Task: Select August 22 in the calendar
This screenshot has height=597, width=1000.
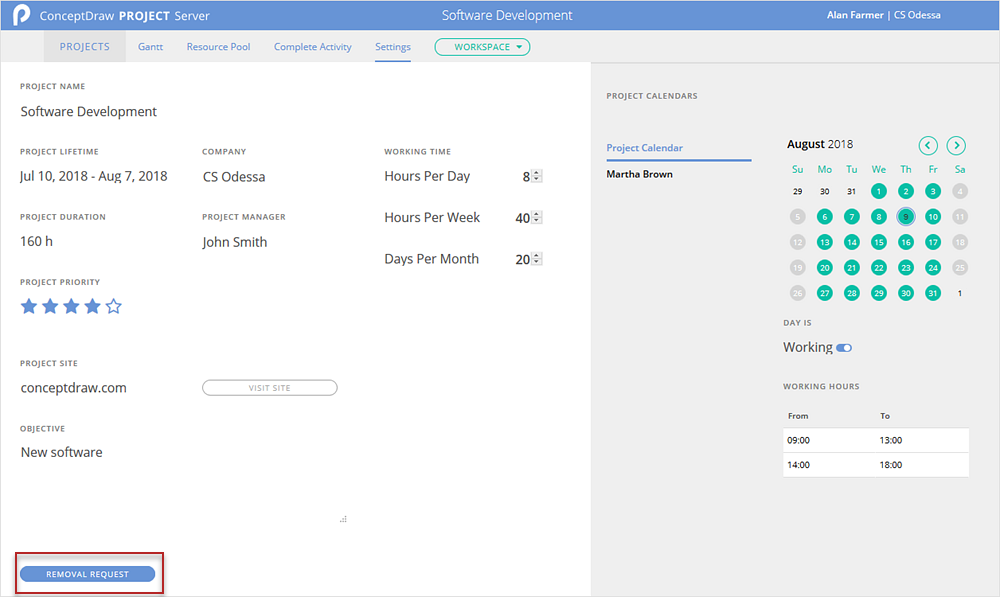Action: (879, 268)
